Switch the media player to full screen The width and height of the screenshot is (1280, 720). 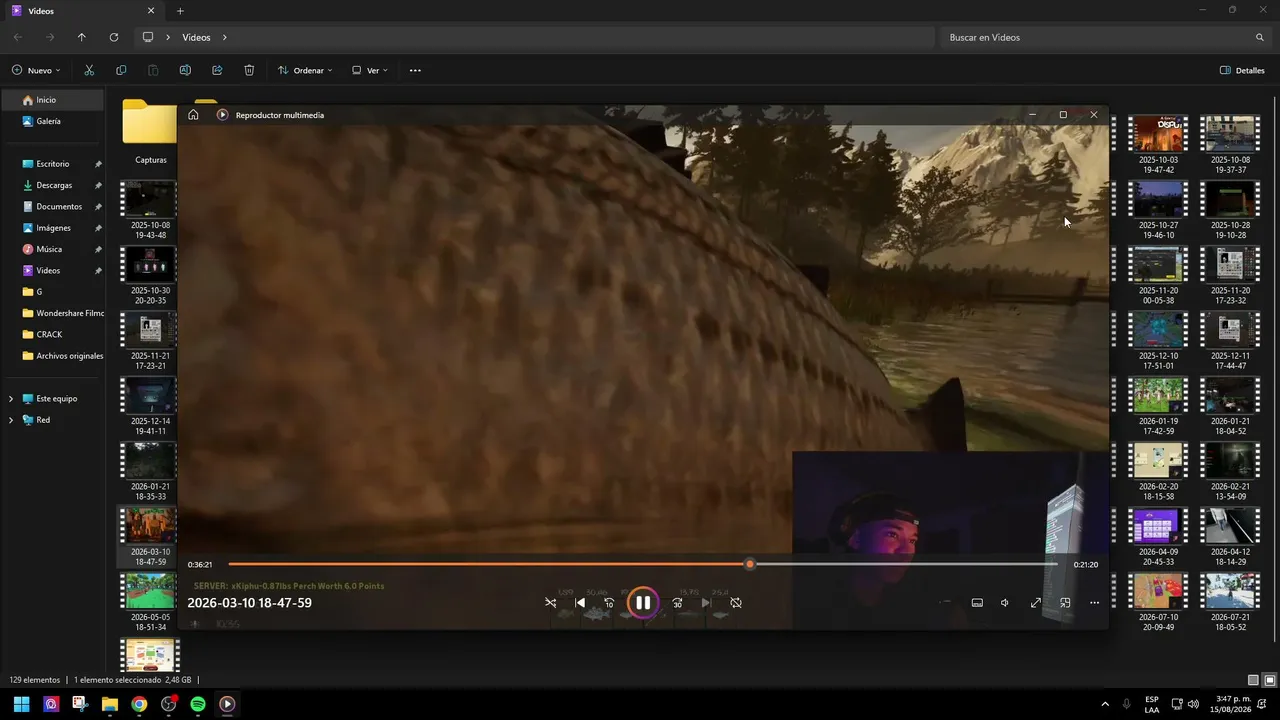[1036, 603]
